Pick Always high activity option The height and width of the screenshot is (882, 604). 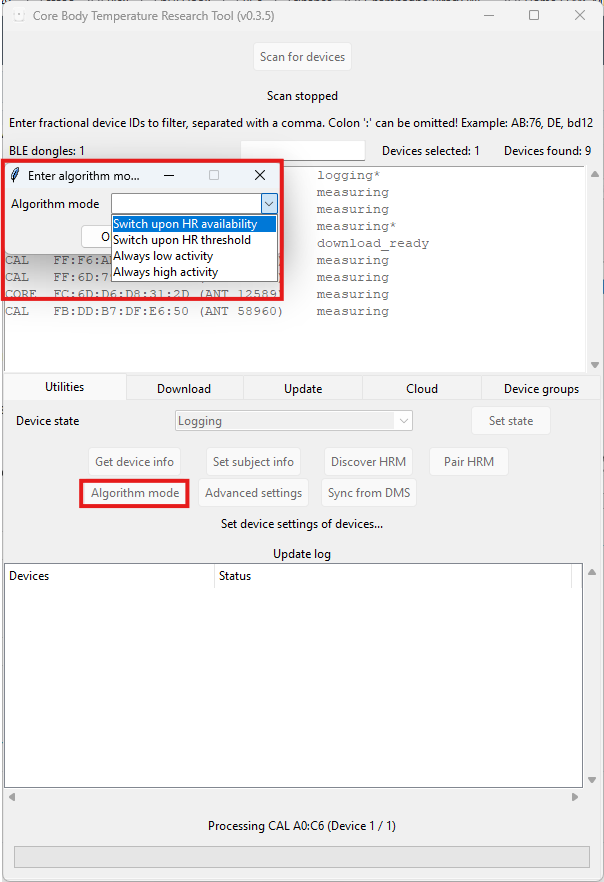[x=194, y=272]
